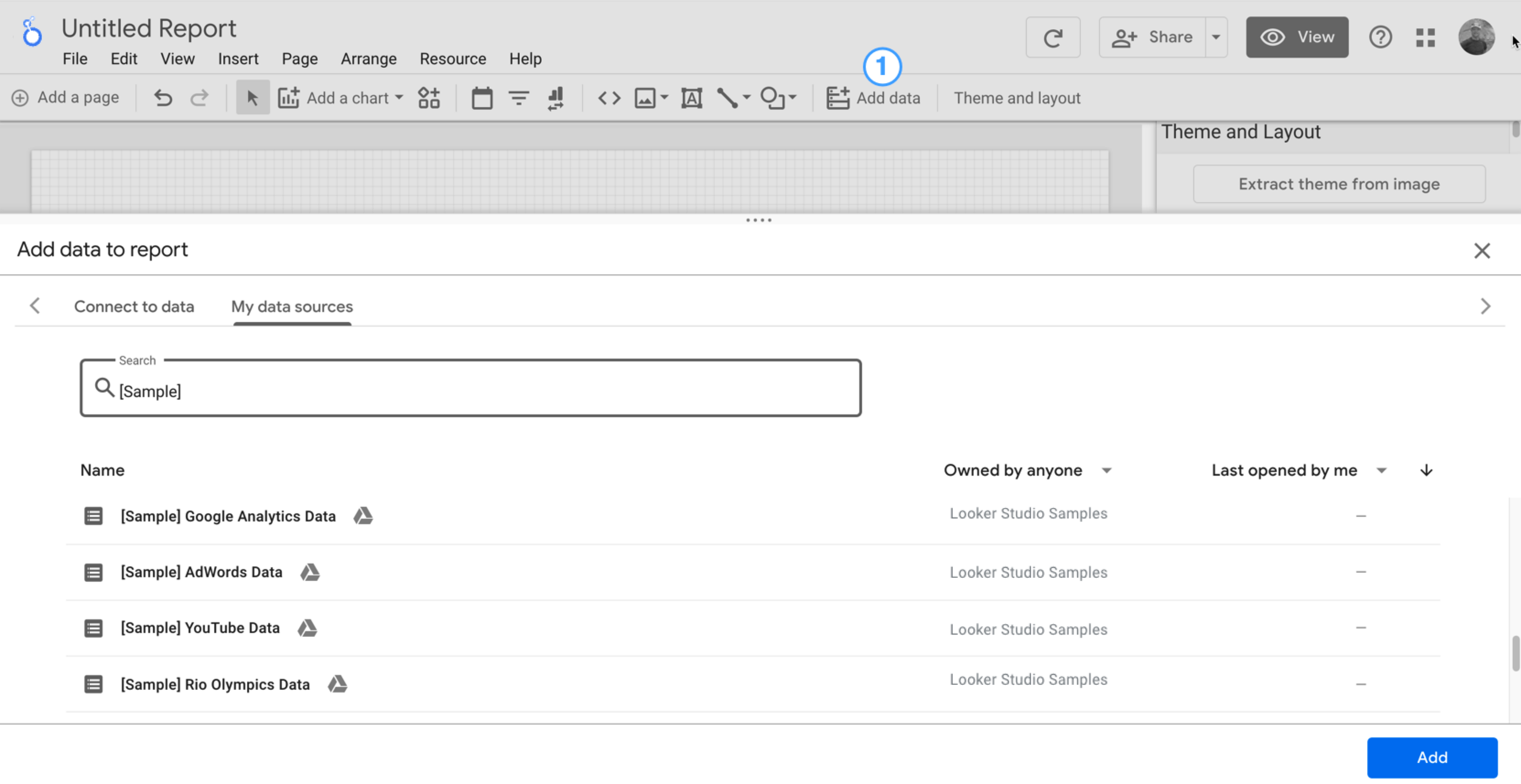Click Add button to confirm data source
The height and width of the screenshot is (784, 1521).
pos(1432,757)
